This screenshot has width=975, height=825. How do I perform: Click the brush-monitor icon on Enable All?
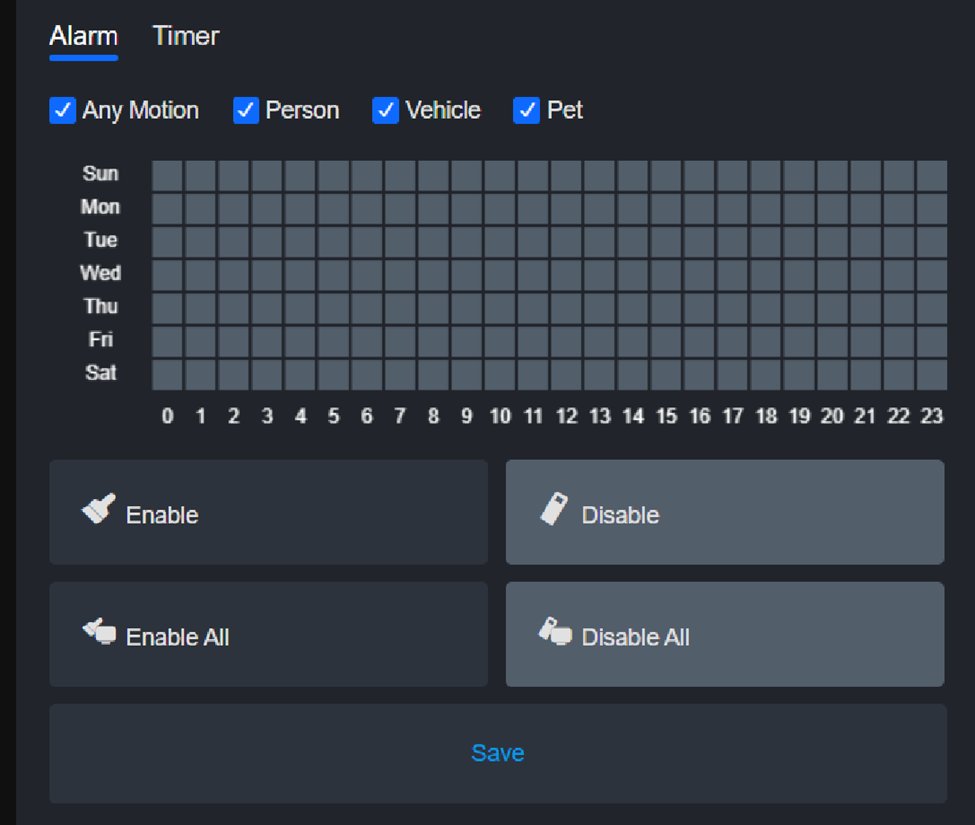click(99, 631)
